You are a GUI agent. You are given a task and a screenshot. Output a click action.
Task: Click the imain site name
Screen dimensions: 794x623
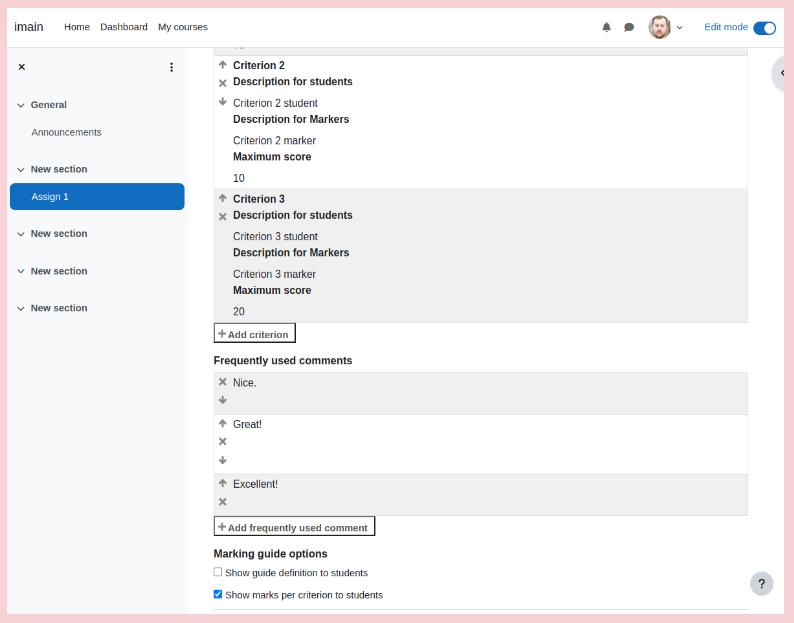click(x=29, y=27)
